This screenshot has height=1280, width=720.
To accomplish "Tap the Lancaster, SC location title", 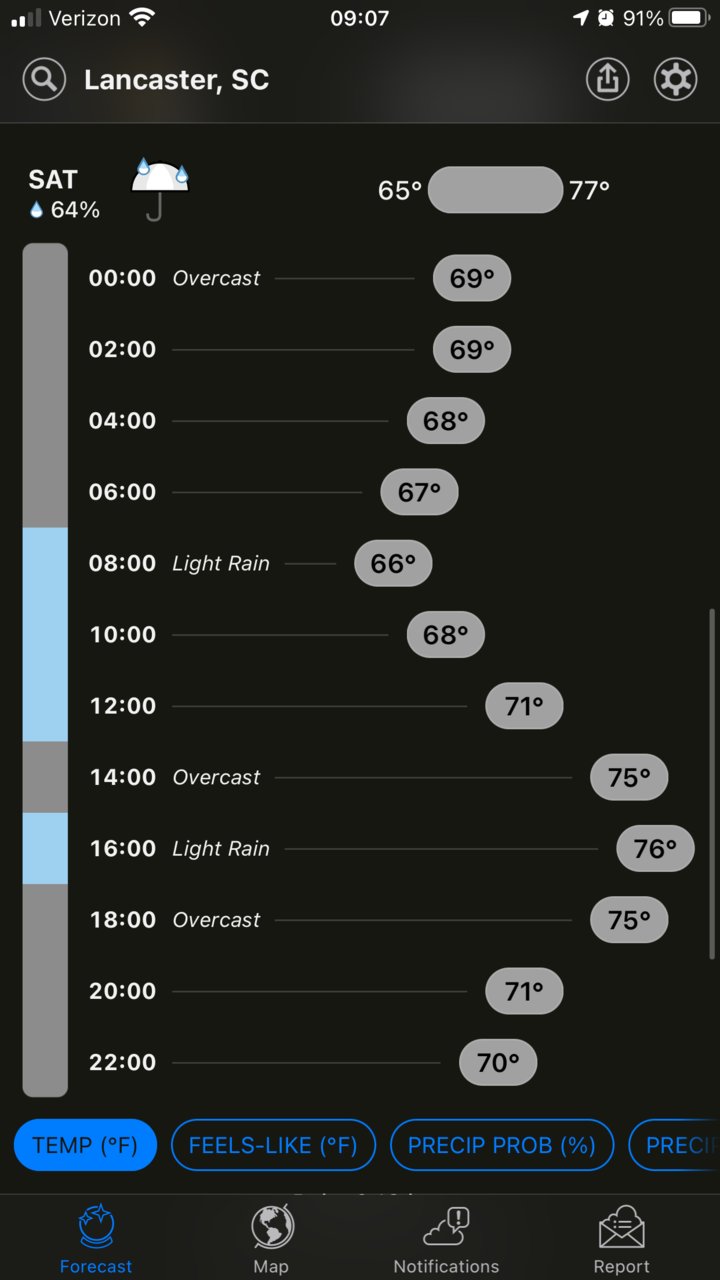I will [x=176, y=80].
